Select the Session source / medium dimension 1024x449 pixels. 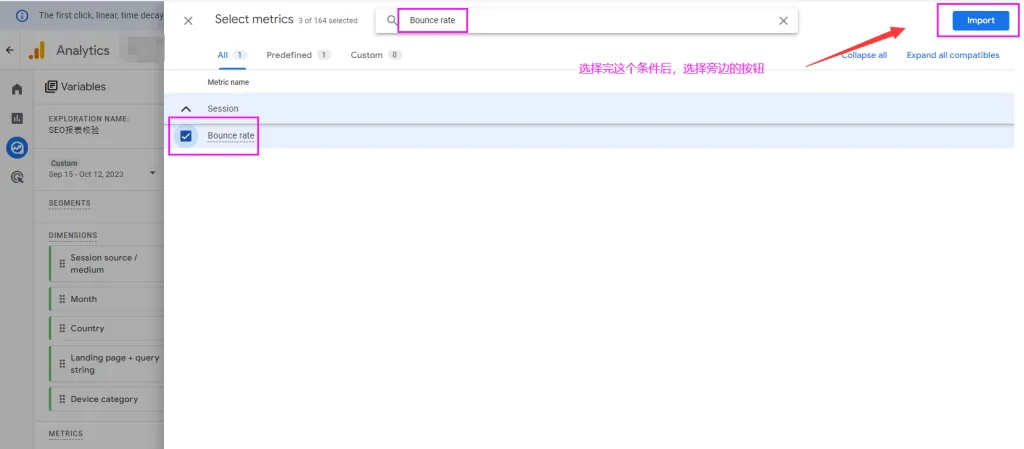pos(106,264)
